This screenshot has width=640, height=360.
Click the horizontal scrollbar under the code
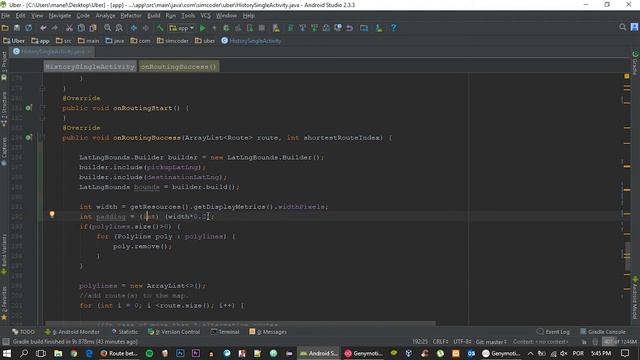point(240,323)
